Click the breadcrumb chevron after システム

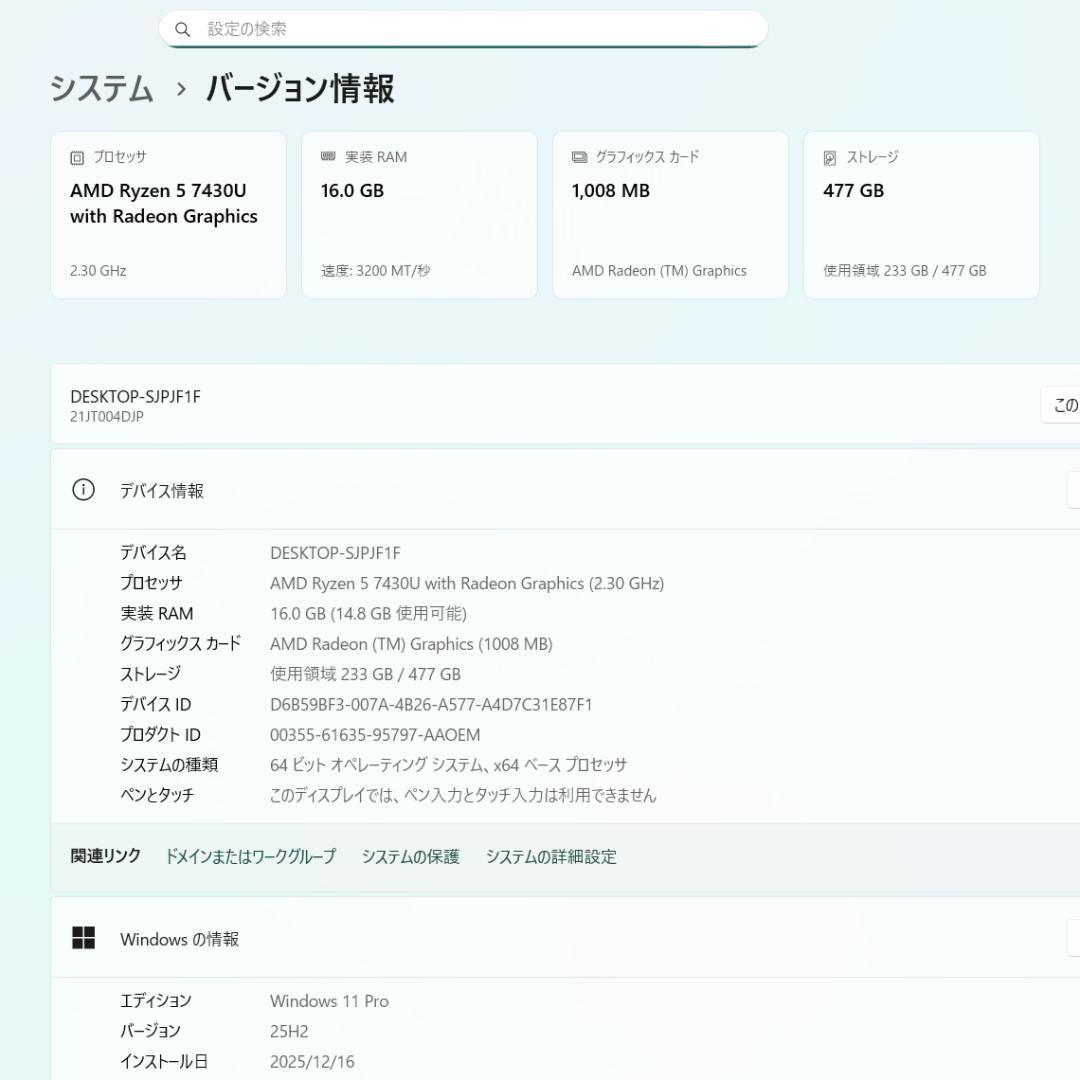click(x=181, y=89)
